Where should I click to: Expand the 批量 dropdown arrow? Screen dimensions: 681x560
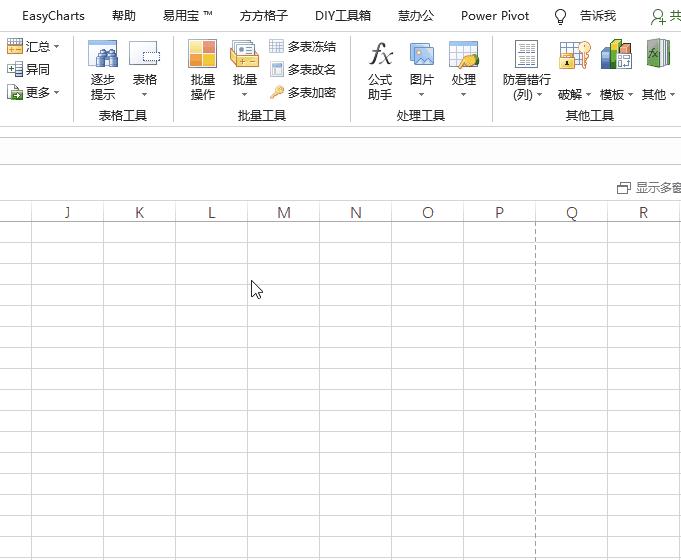click(x=244, y=94)
